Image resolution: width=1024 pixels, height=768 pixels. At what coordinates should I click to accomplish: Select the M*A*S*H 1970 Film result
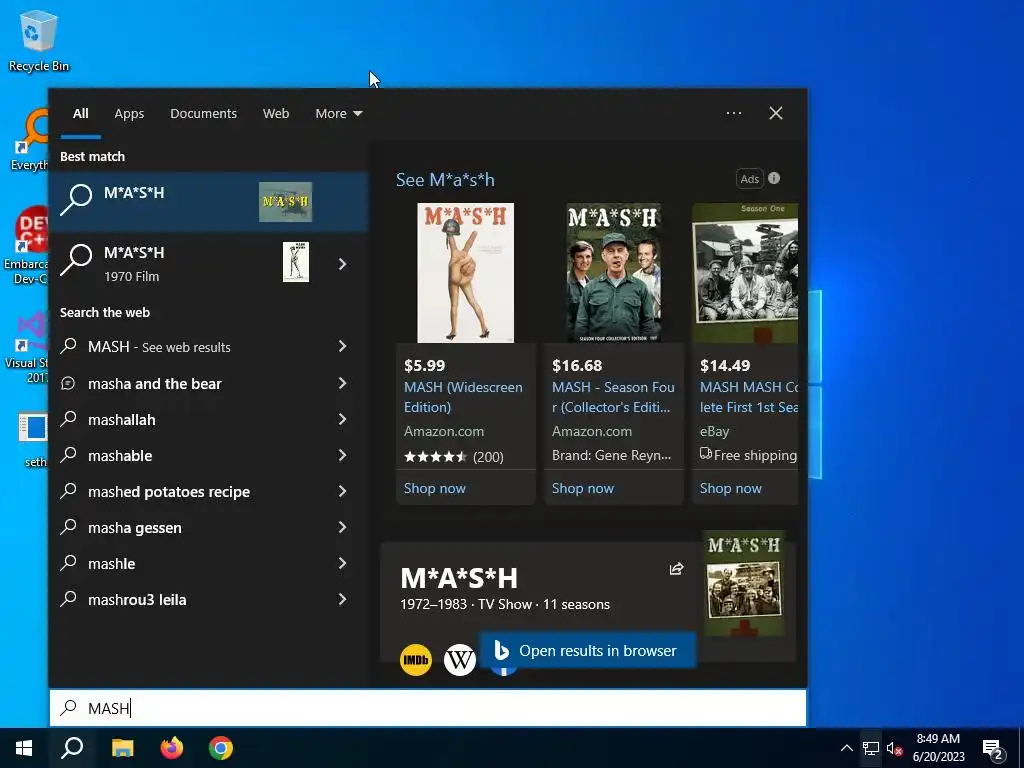click(x=209, y=263)
